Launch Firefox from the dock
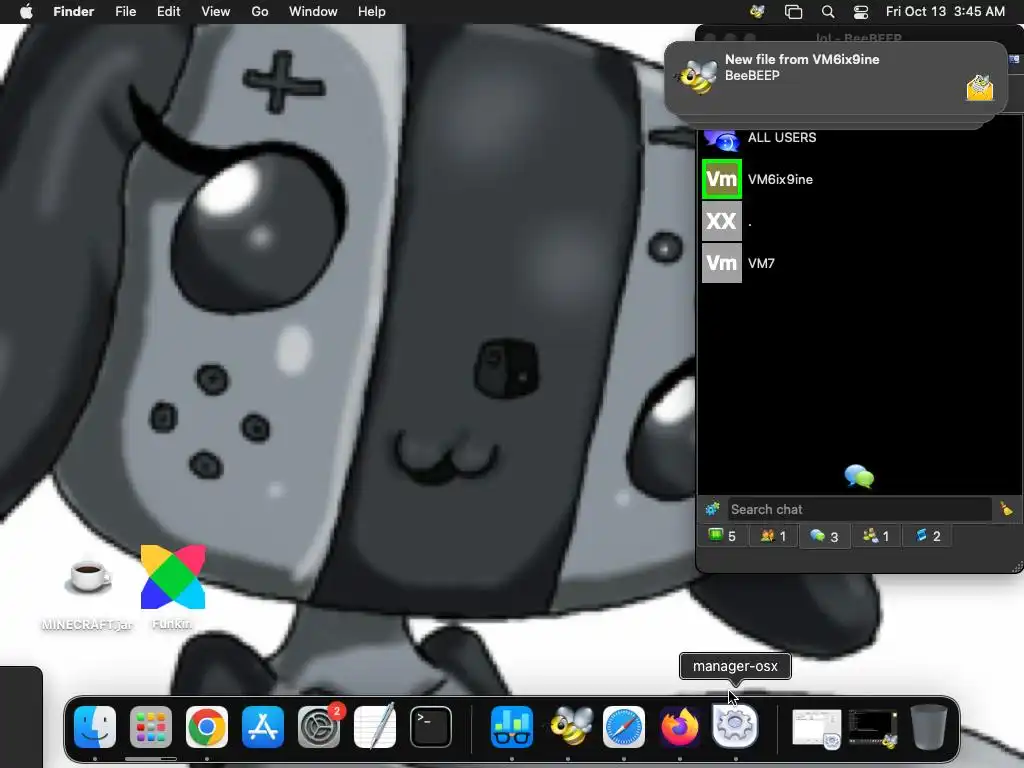The image size is (1024, 768). click(x=680, y=727)
